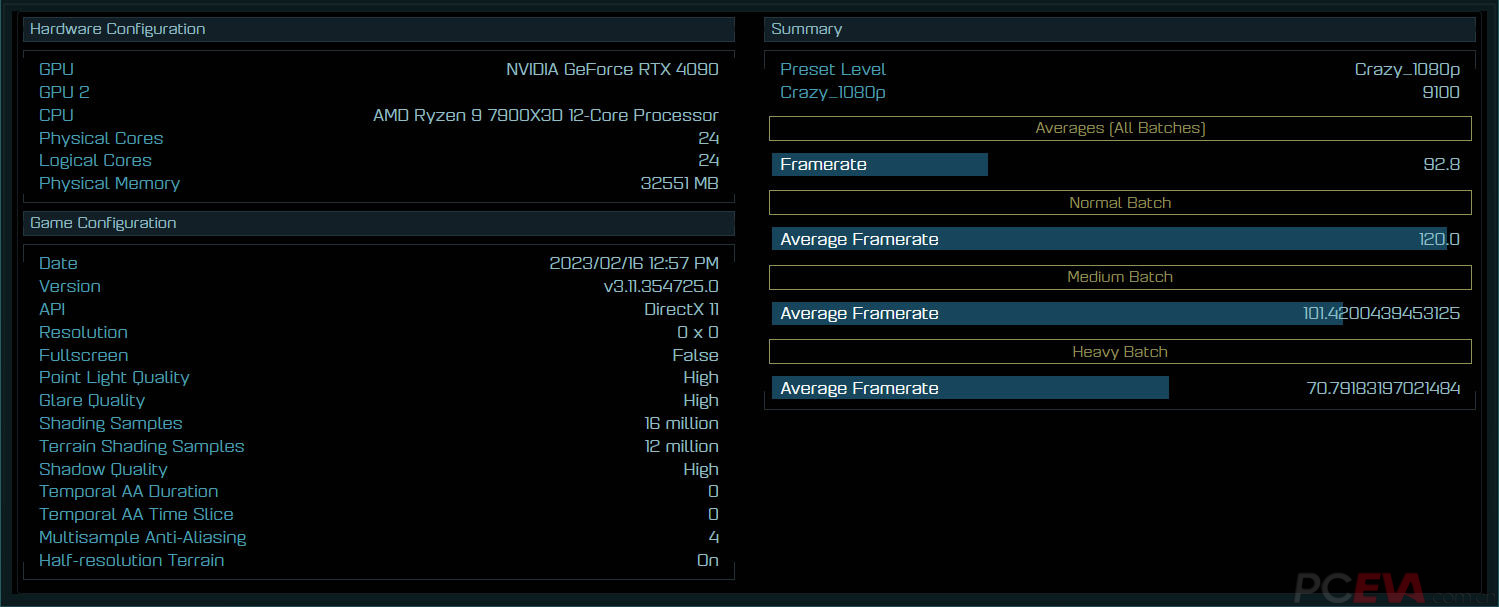Click the overall Framerate bar showing 92.8
Image resolution: width=1499 pixels, height=607 pixels.
click(x=879, y=165)
